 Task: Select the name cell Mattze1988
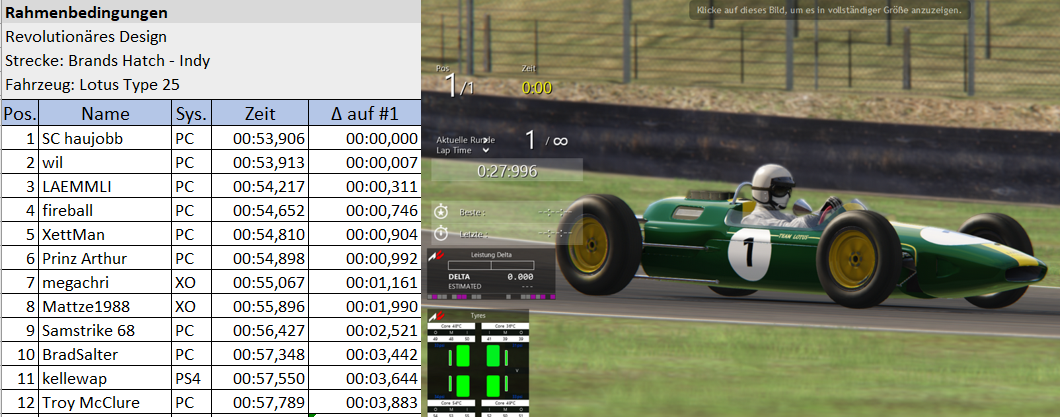(105, 307)
